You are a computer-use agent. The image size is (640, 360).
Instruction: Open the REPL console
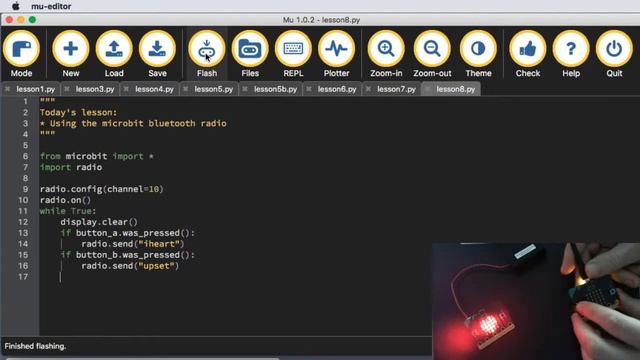pos(293,54)
